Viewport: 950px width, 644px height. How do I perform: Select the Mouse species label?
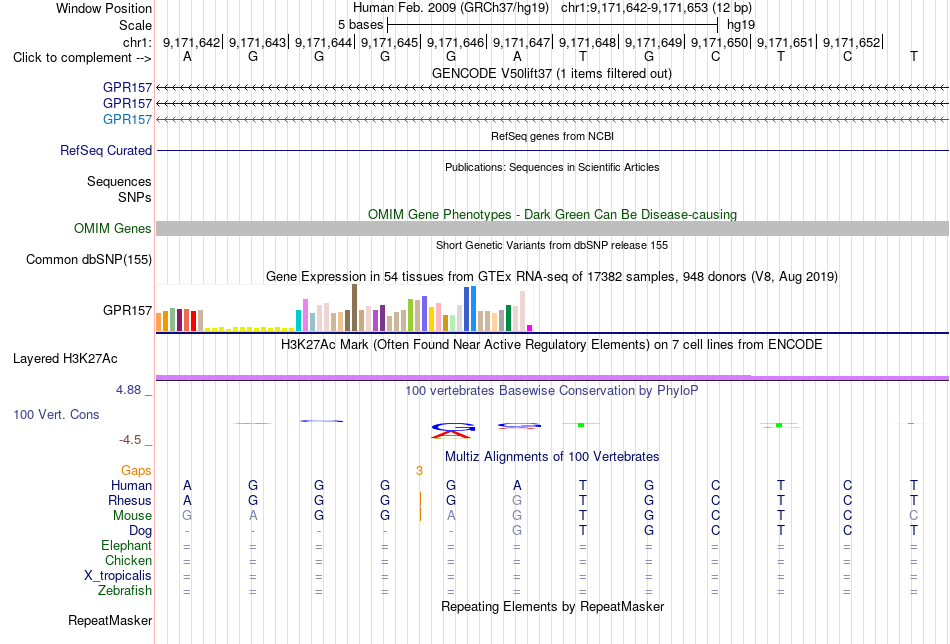[x=132, y=516]
